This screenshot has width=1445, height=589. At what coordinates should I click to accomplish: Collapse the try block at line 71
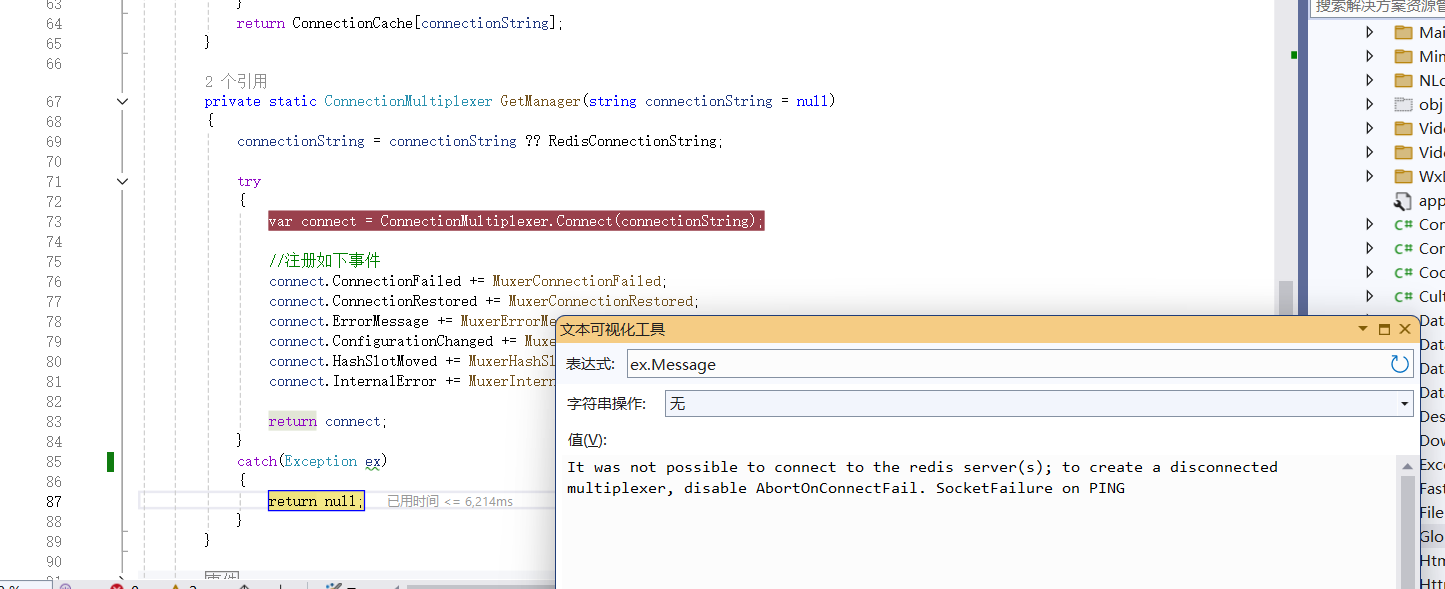pyautogui.click(x=122, y=181)
